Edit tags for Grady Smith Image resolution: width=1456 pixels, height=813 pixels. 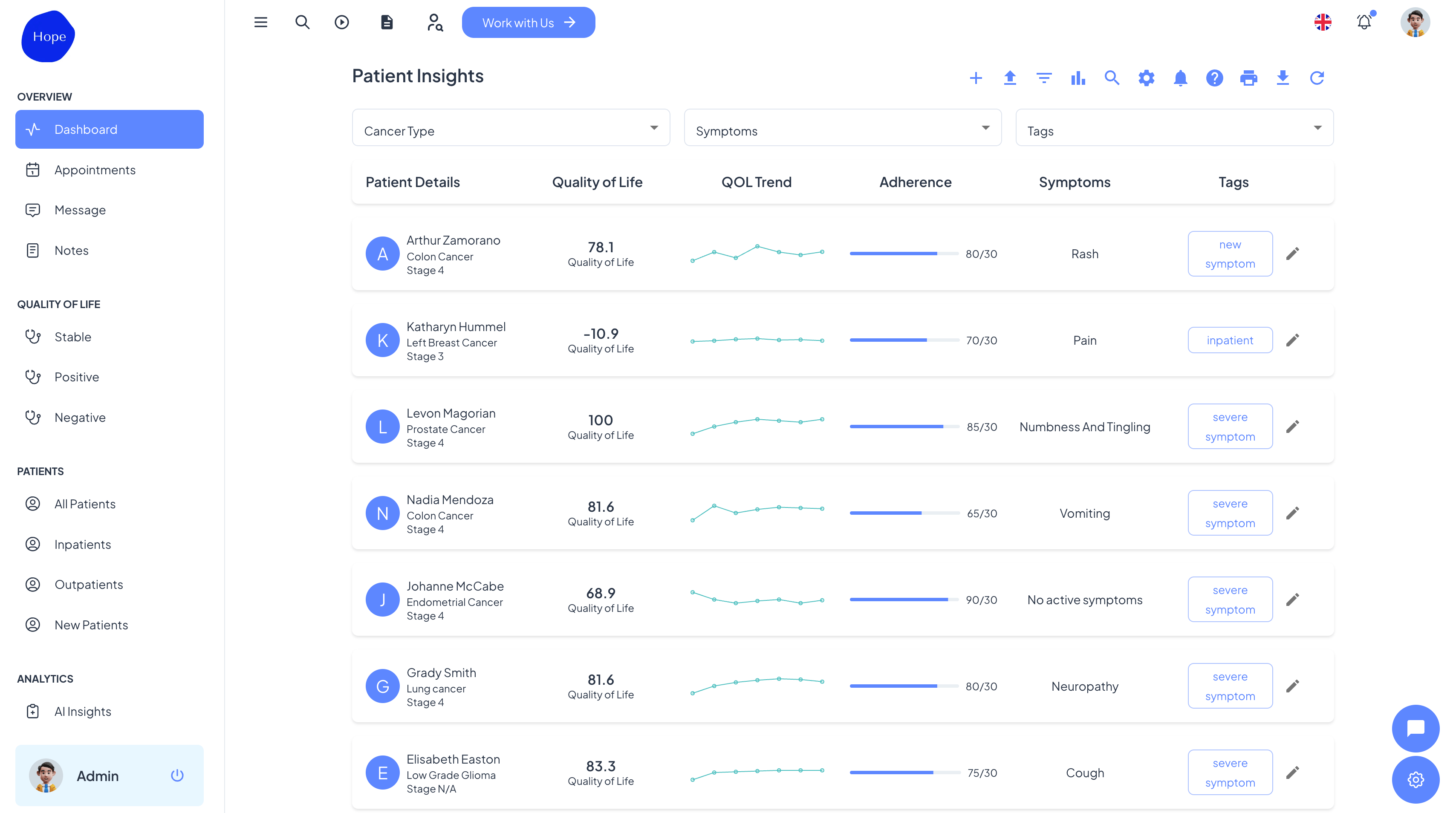tap(1293, 686)
